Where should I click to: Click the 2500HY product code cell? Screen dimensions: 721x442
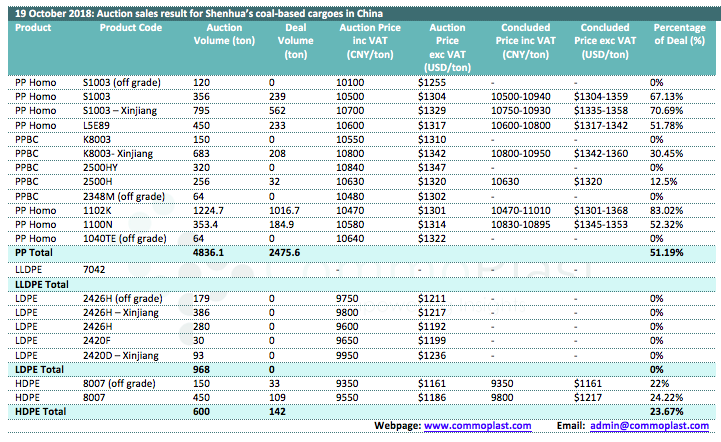(103, 168)
